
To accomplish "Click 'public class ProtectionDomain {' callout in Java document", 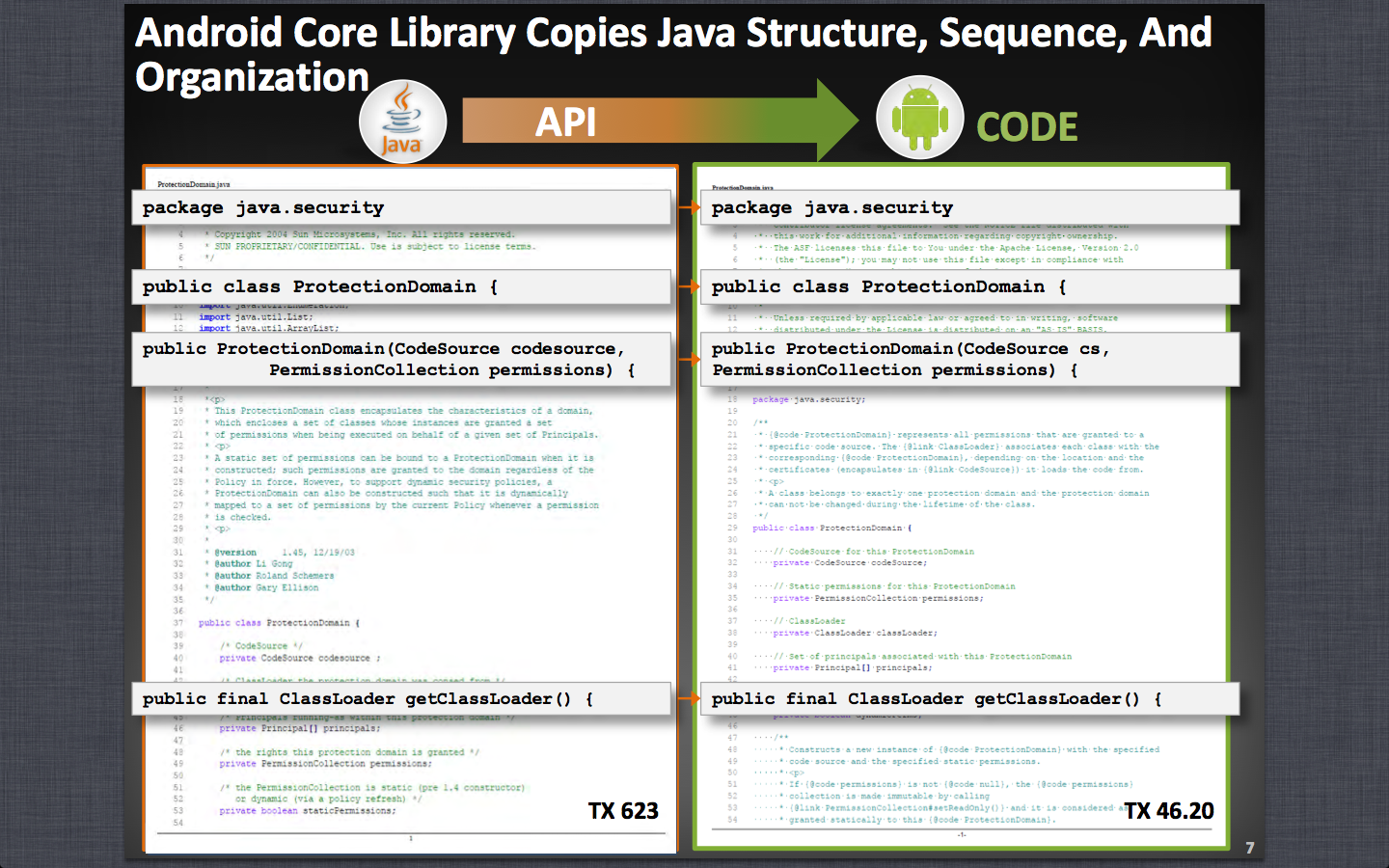I will coord(401,286).
